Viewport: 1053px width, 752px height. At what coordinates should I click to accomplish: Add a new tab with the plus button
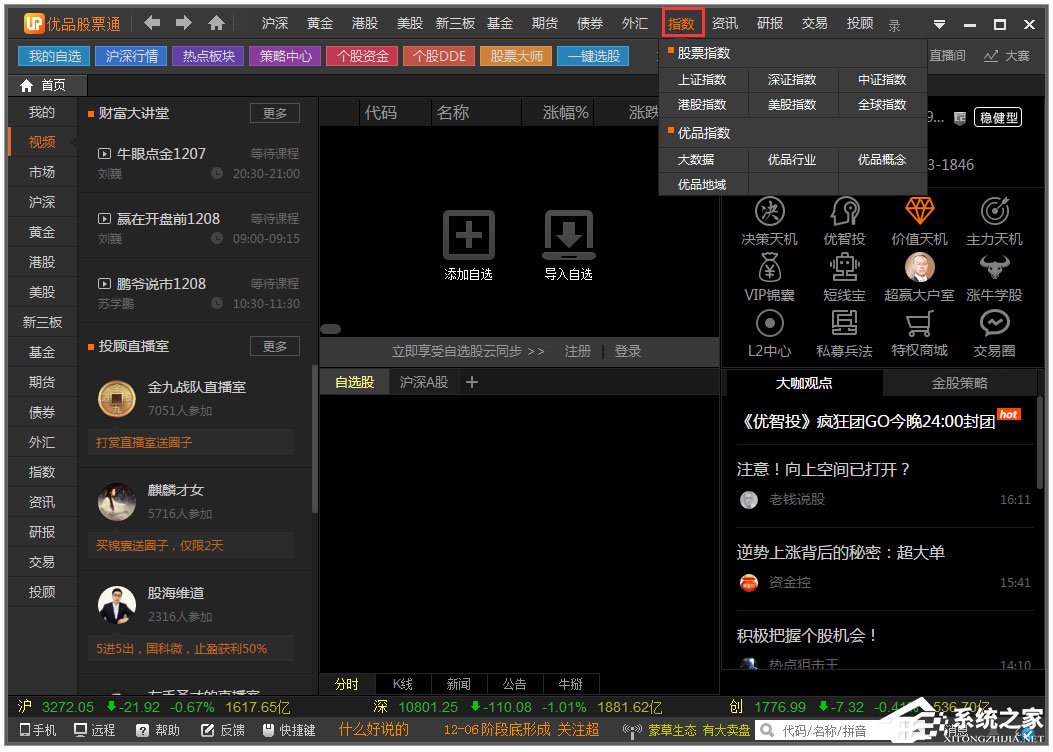[473, 382]
